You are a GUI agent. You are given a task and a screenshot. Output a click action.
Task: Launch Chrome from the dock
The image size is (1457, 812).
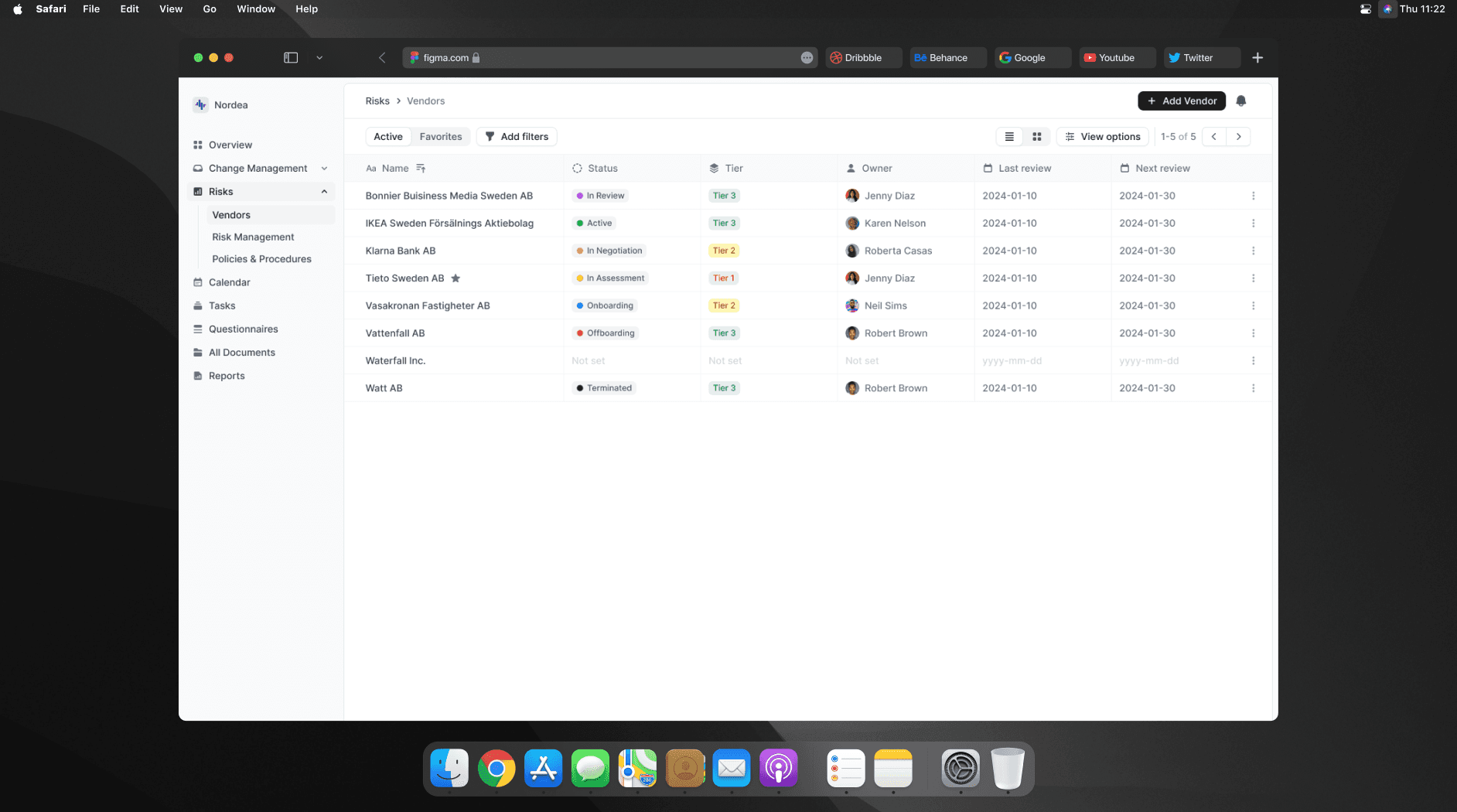(496, 769)
